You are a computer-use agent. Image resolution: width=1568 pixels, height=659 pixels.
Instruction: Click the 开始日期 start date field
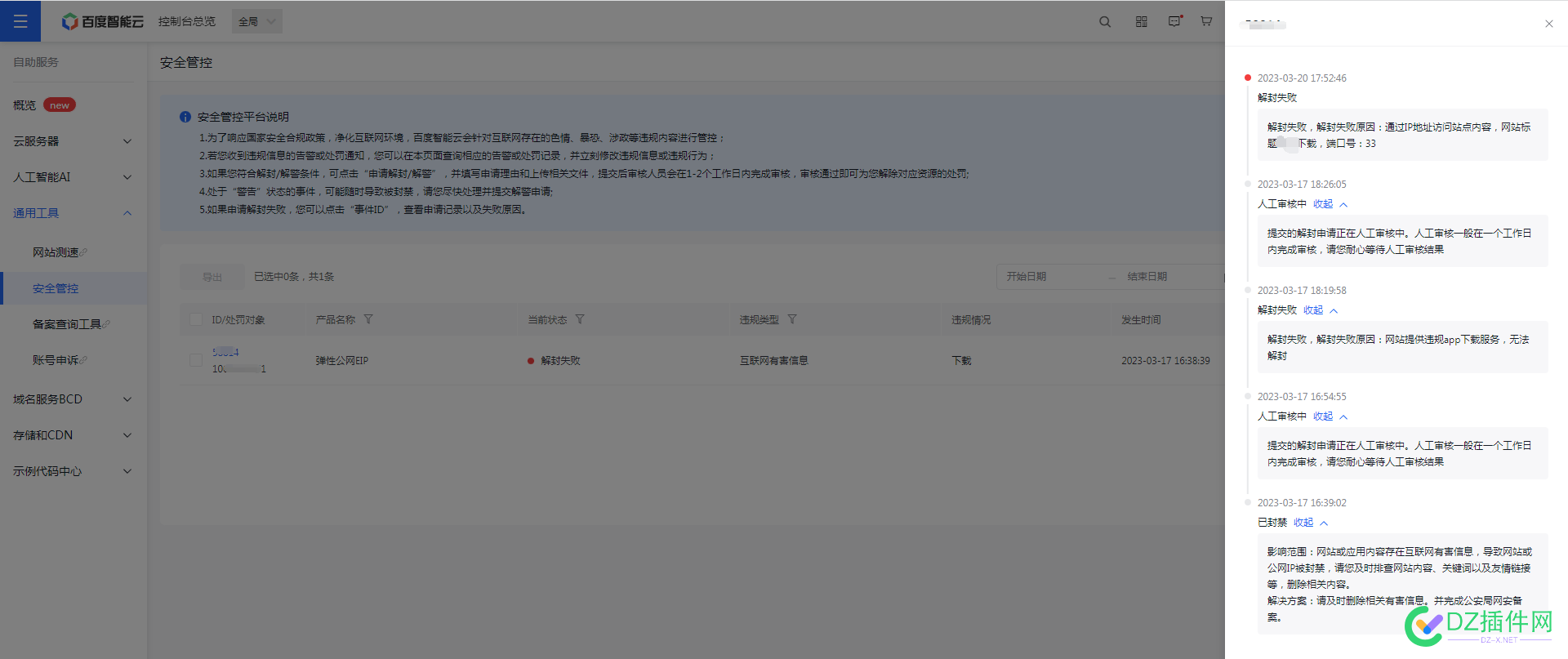pos(1027,277)
